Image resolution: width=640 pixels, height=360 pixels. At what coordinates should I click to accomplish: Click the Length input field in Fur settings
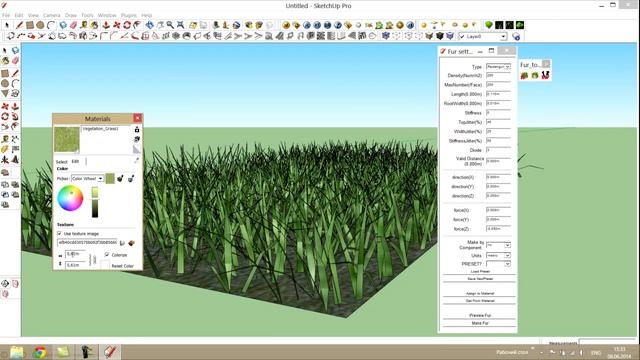point(498,94)
